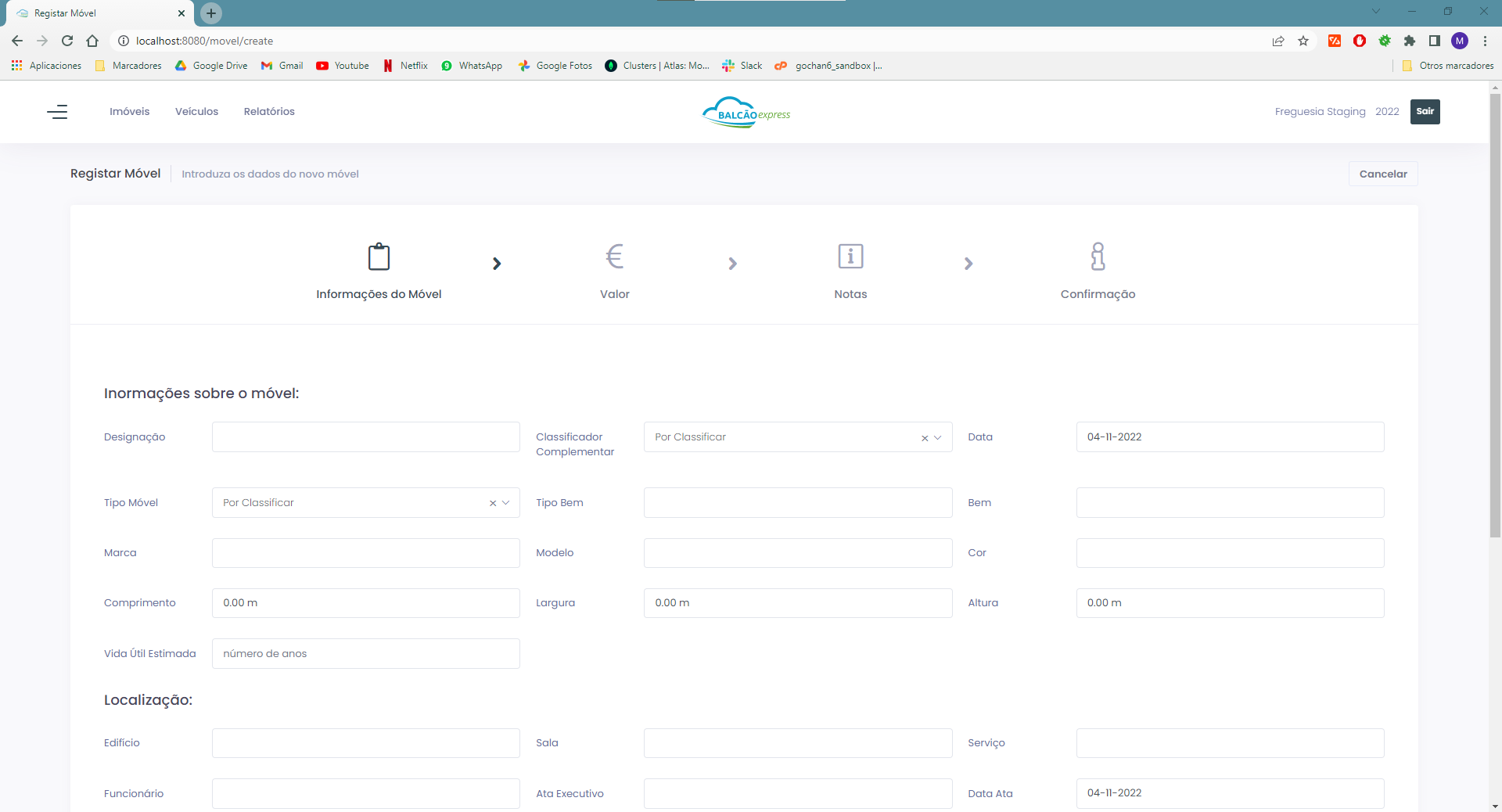The image size is (1502, 812).
Task: Select the Confirmação step icon
Action: [x=1098, y=256]
